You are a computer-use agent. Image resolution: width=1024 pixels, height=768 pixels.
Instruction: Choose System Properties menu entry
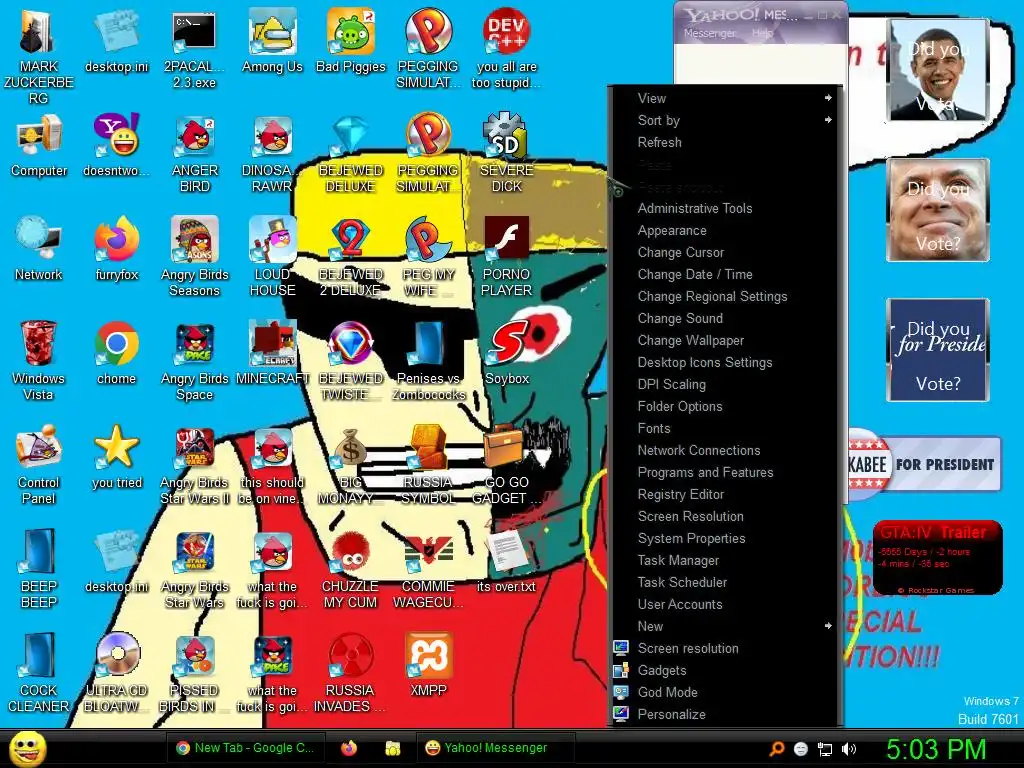[x=725, y=538]
